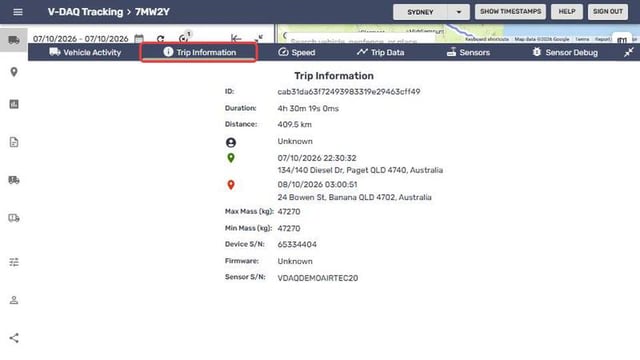Click the Bowen St, Banana end address
This screenshot has height=360, width=640.
tap(354, 197)
